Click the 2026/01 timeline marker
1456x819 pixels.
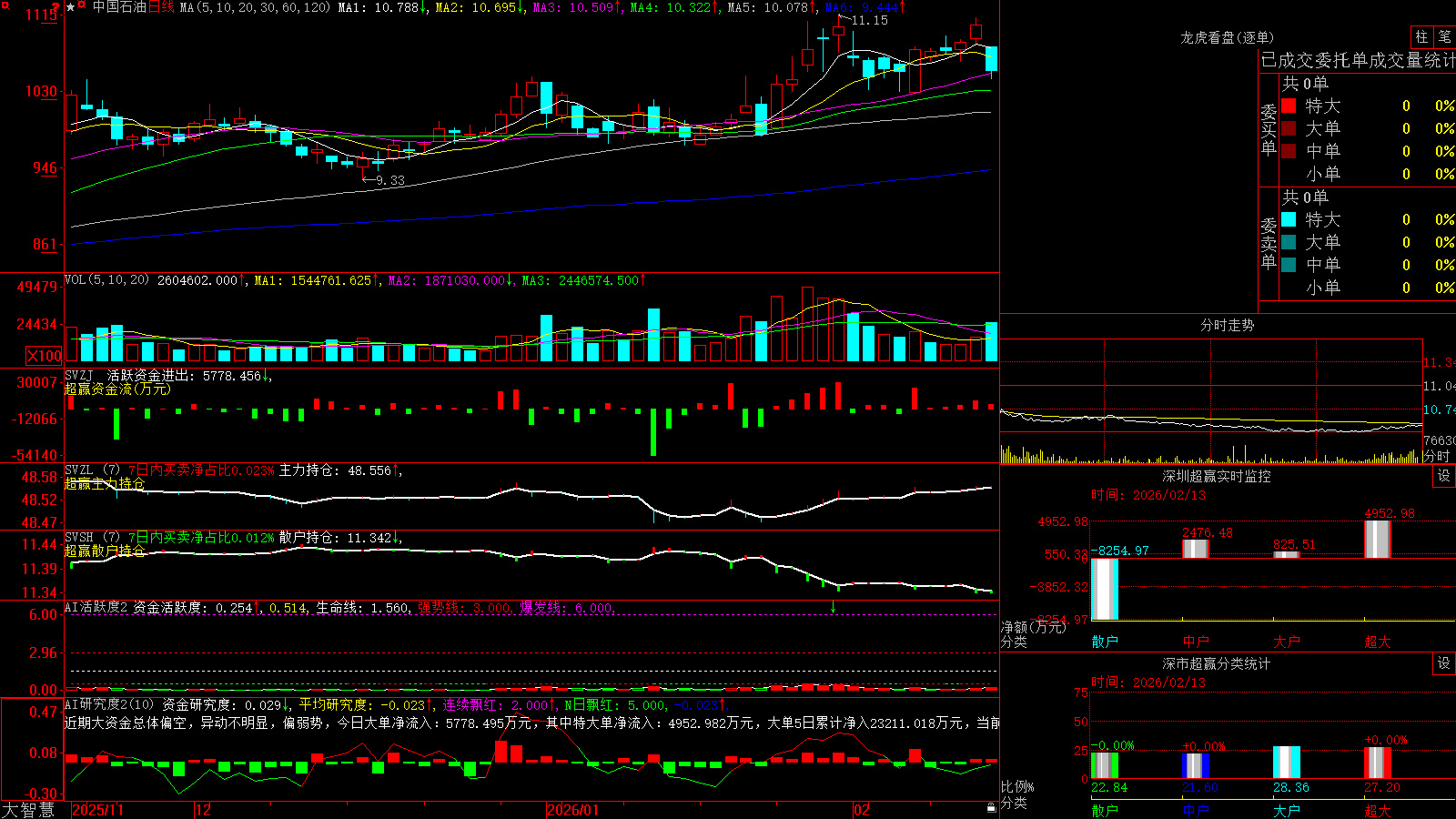(573, 810)
